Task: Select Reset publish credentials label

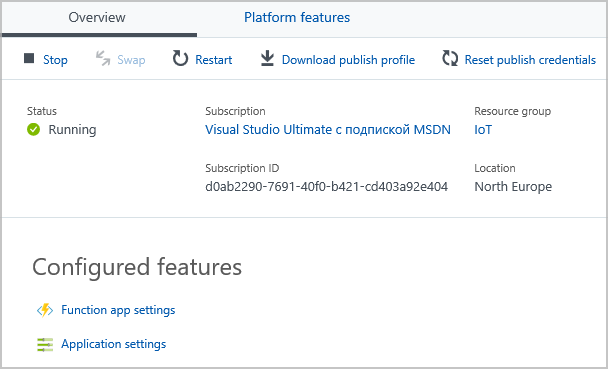Action: 530,60
